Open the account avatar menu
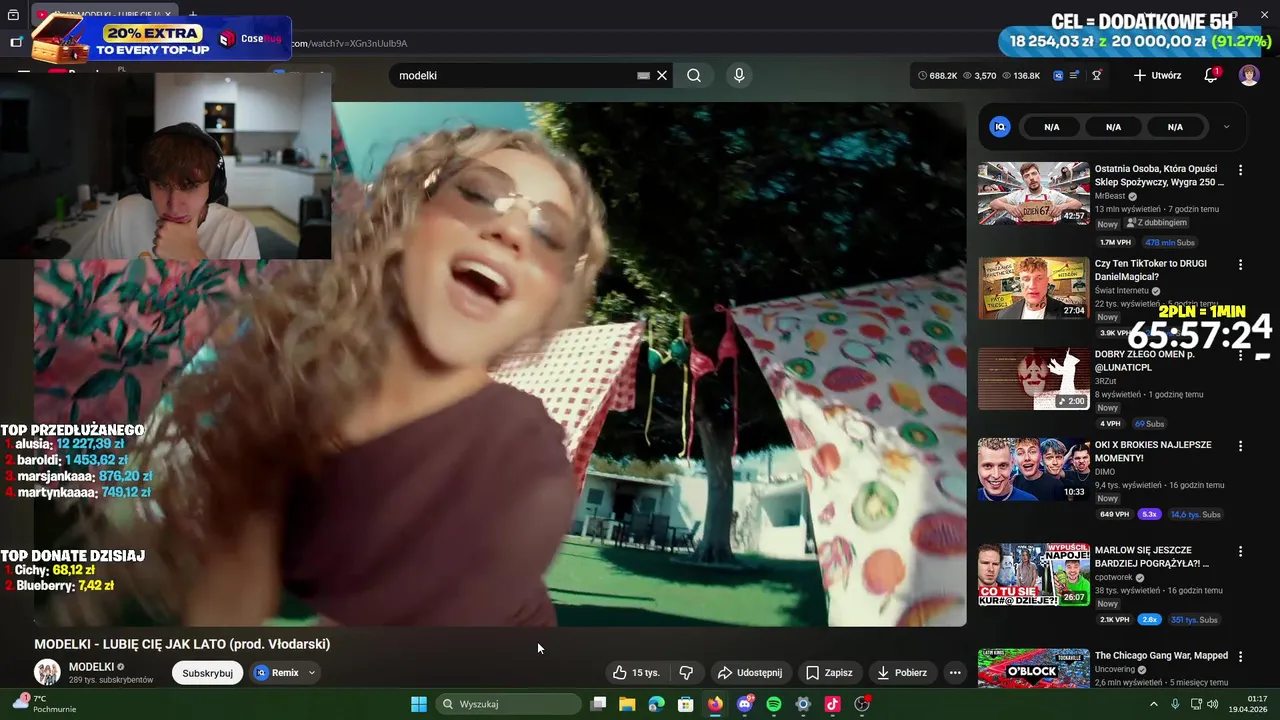This screenshot has width=1280, height=720. click(1249, 75)
